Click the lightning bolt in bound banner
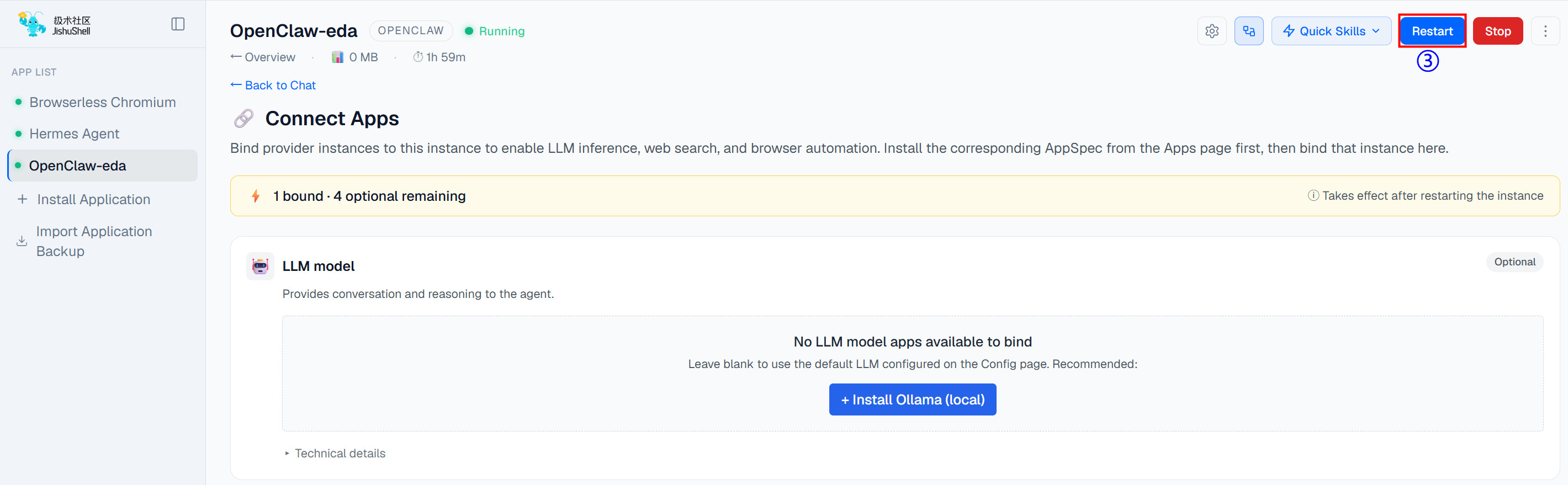Screen dimensions: 1568x485 [256, 196]
